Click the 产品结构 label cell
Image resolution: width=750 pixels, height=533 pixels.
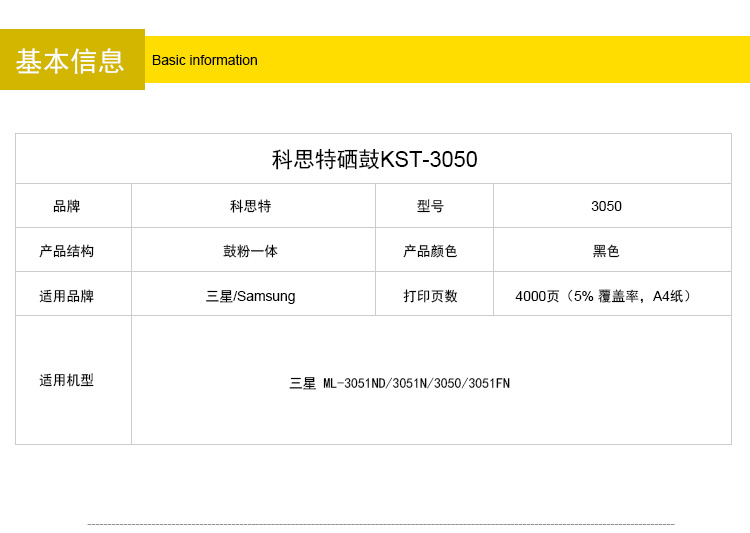[67, 251]
